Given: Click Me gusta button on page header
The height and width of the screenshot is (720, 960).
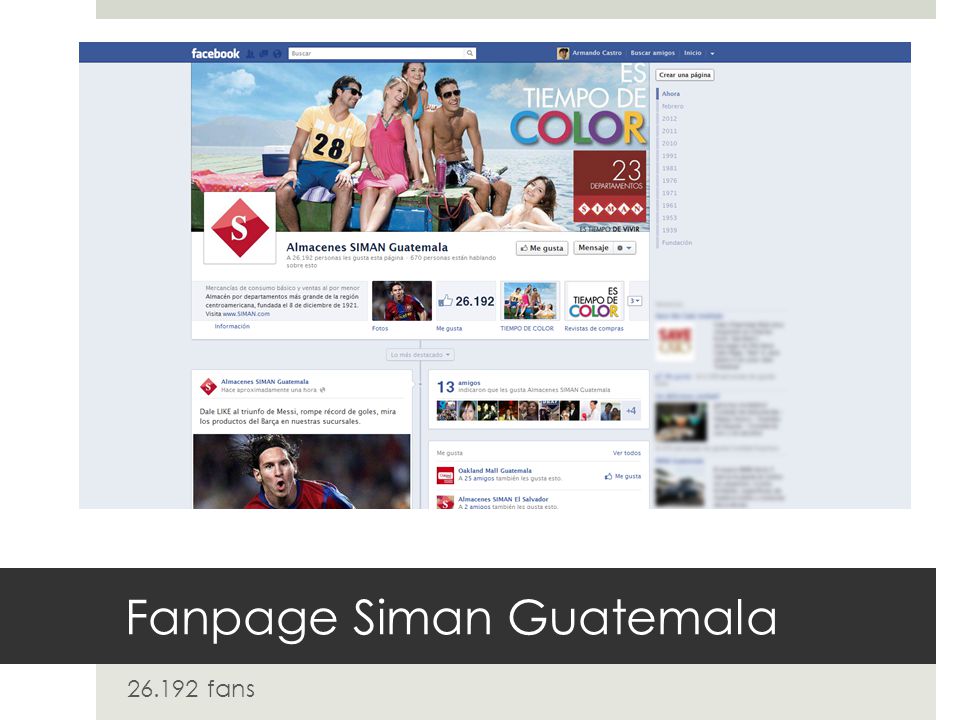Looking at the screenshot, I should coord(542,248).
